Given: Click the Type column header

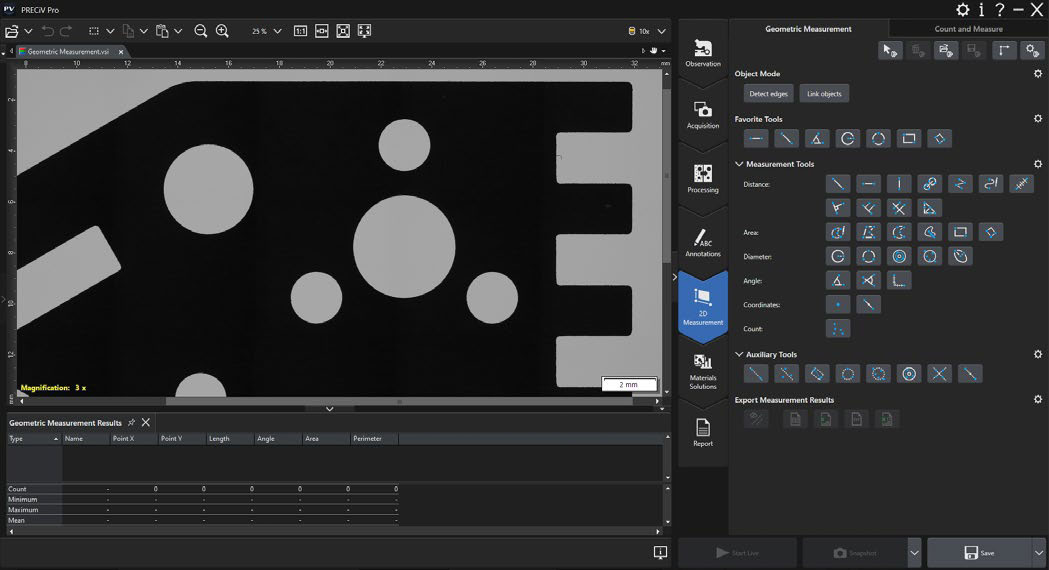Looking at the screenshot, I should 30,438.
